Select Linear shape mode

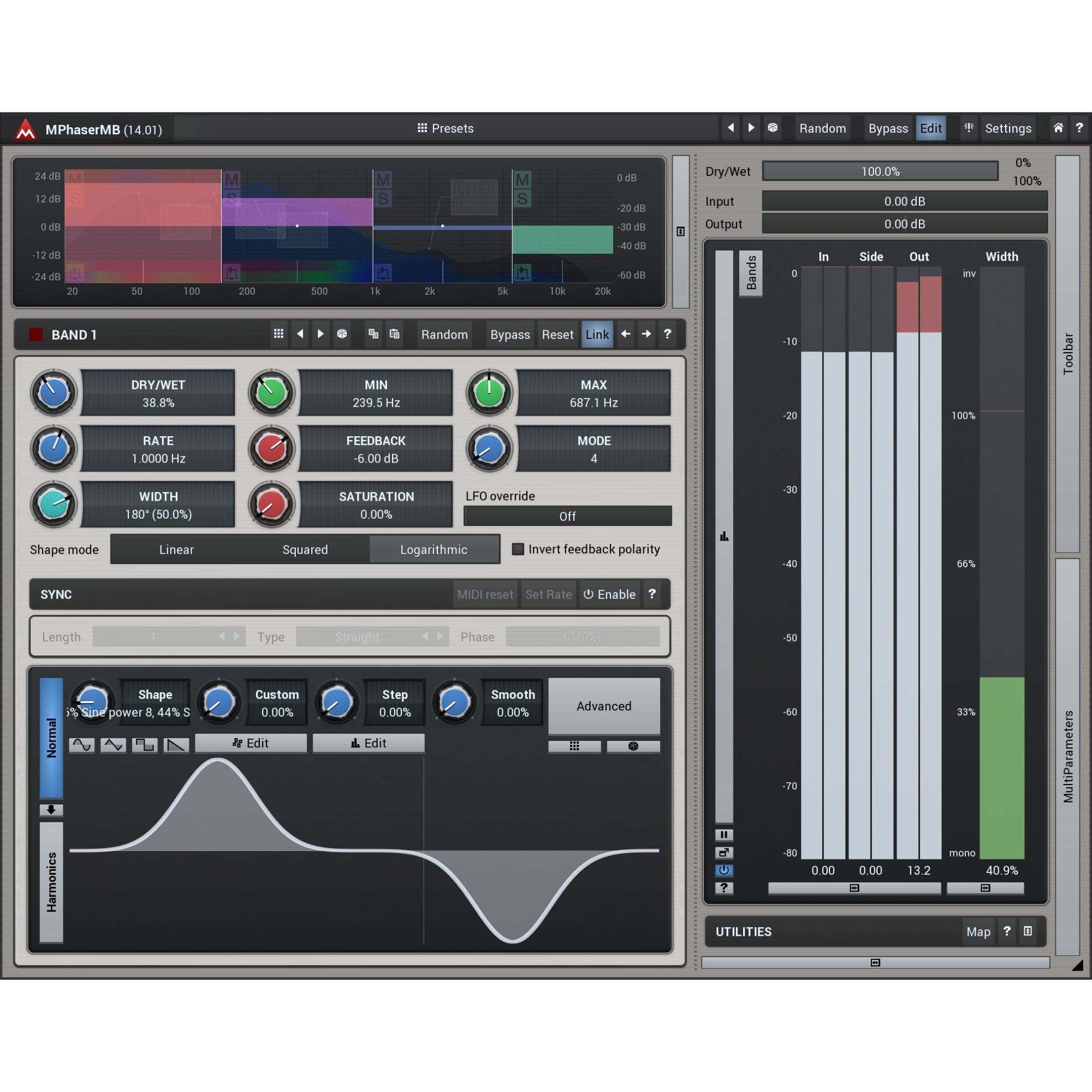pos(176,549)
